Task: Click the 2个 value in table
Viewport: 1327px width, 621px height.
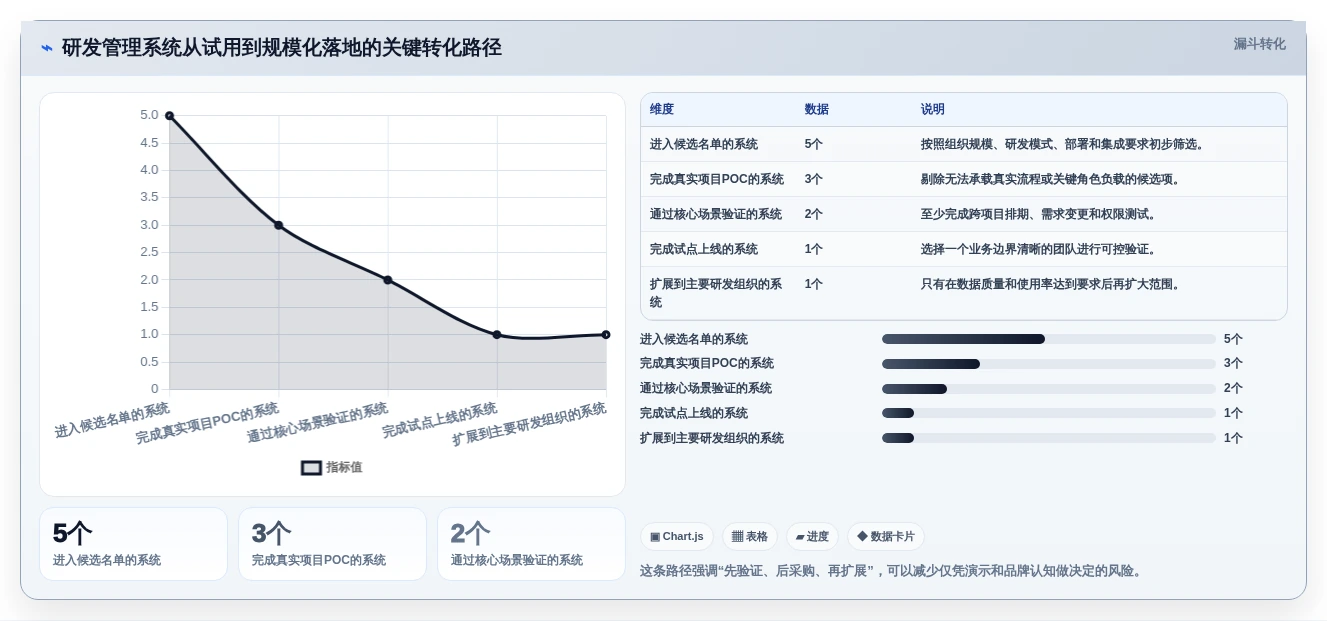Action: 814,214
